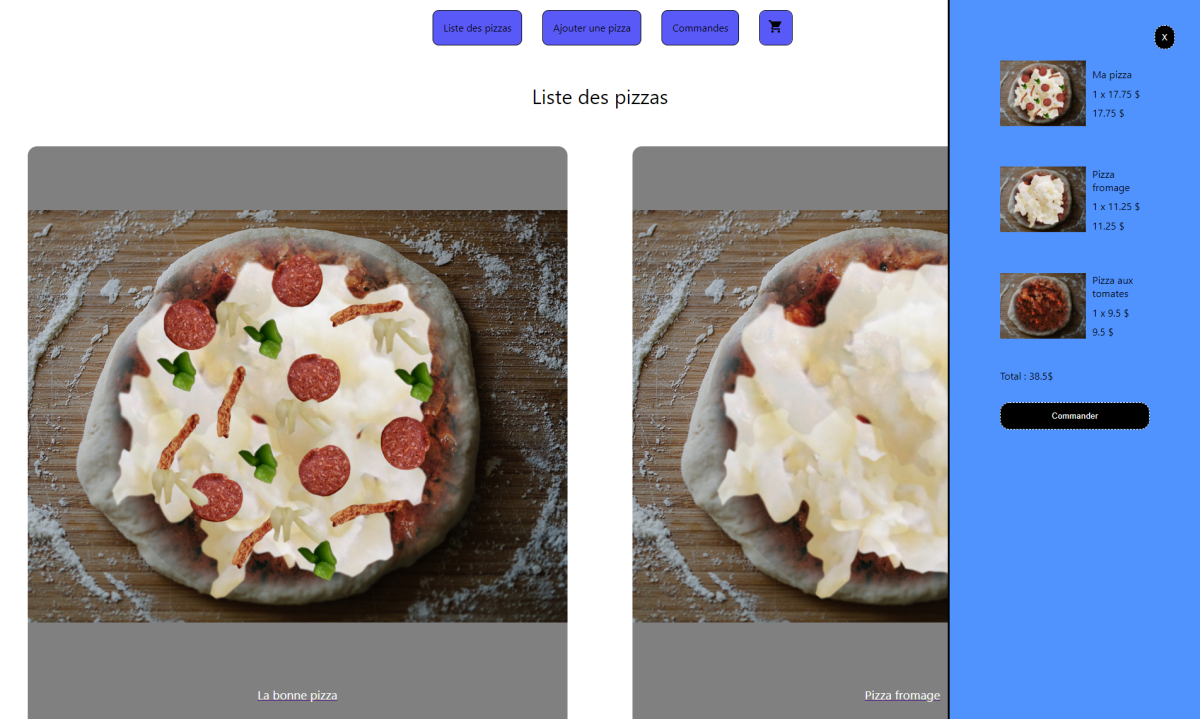The image size is (1200, 719).
Task: Open the Commandes page
Action: [700, 28]
